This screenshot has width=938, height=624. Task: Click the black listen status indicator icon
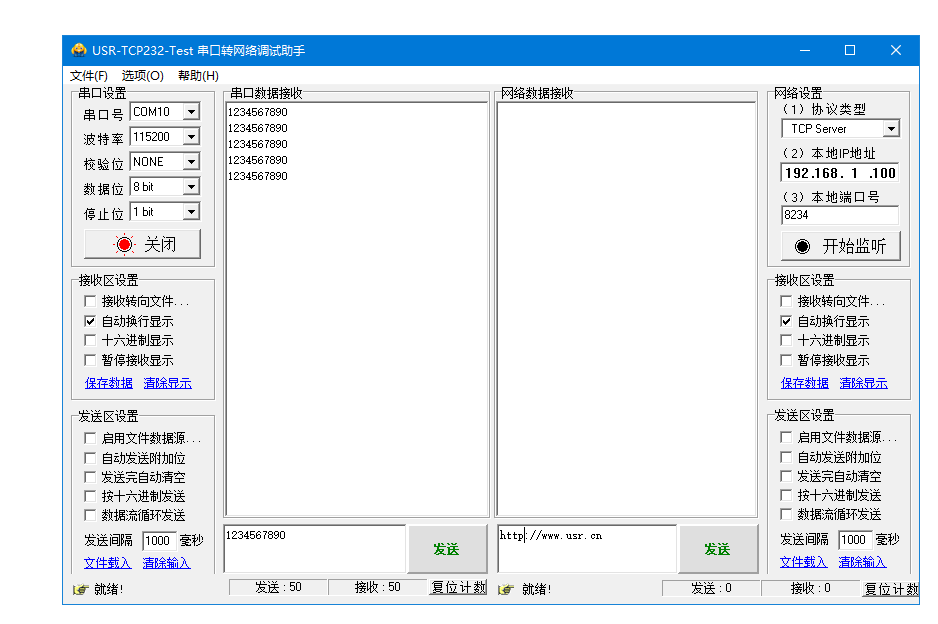point(802,246)
